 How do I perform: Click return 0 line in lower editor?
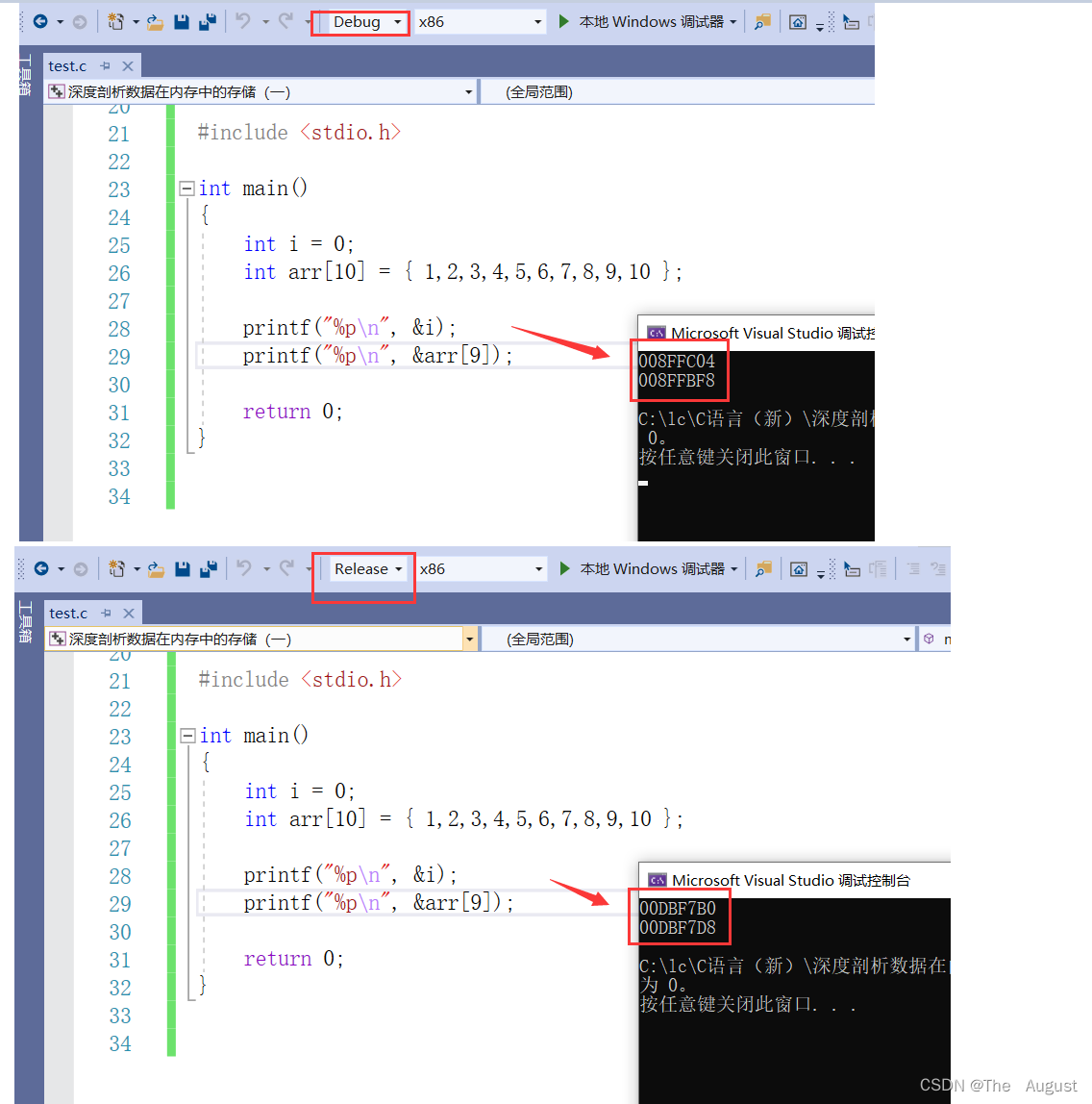click(x=293, y=958)
